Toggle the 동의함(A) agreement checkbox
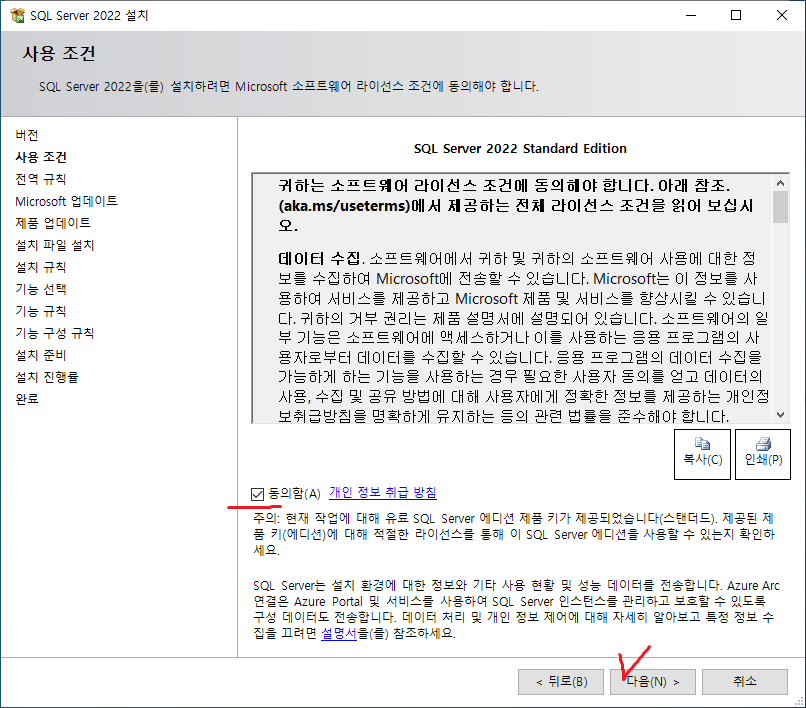 pyautogui.click(x=258, y=494)
